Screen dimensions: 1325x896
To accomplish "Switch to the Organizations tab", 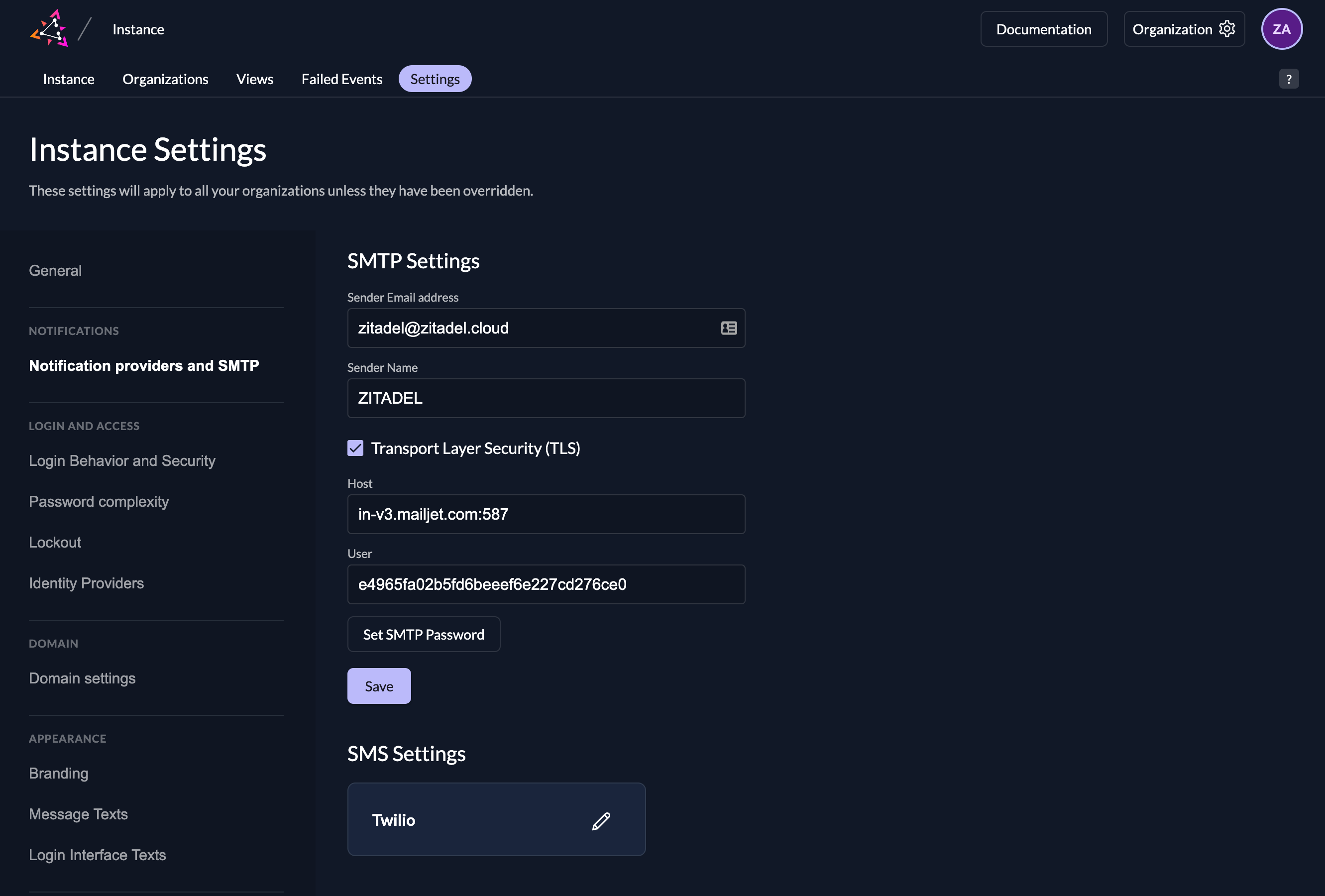I will (x=165, y=79).
